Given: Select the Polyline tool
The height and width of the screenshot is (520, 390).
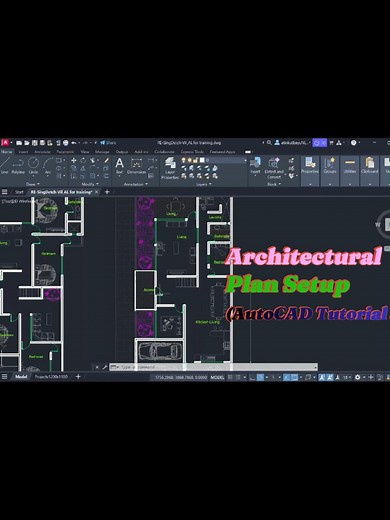Looking at the screenshot, I should (18, 166).
